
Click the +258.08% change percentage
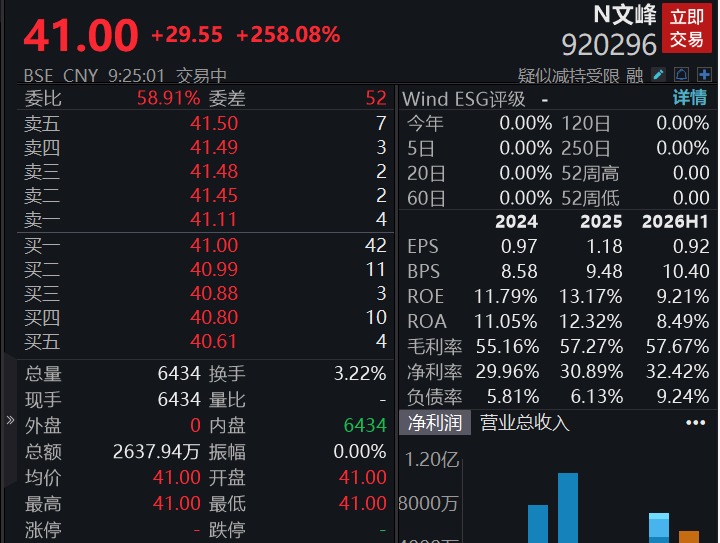pyautogui.click(x=288, y=34)
